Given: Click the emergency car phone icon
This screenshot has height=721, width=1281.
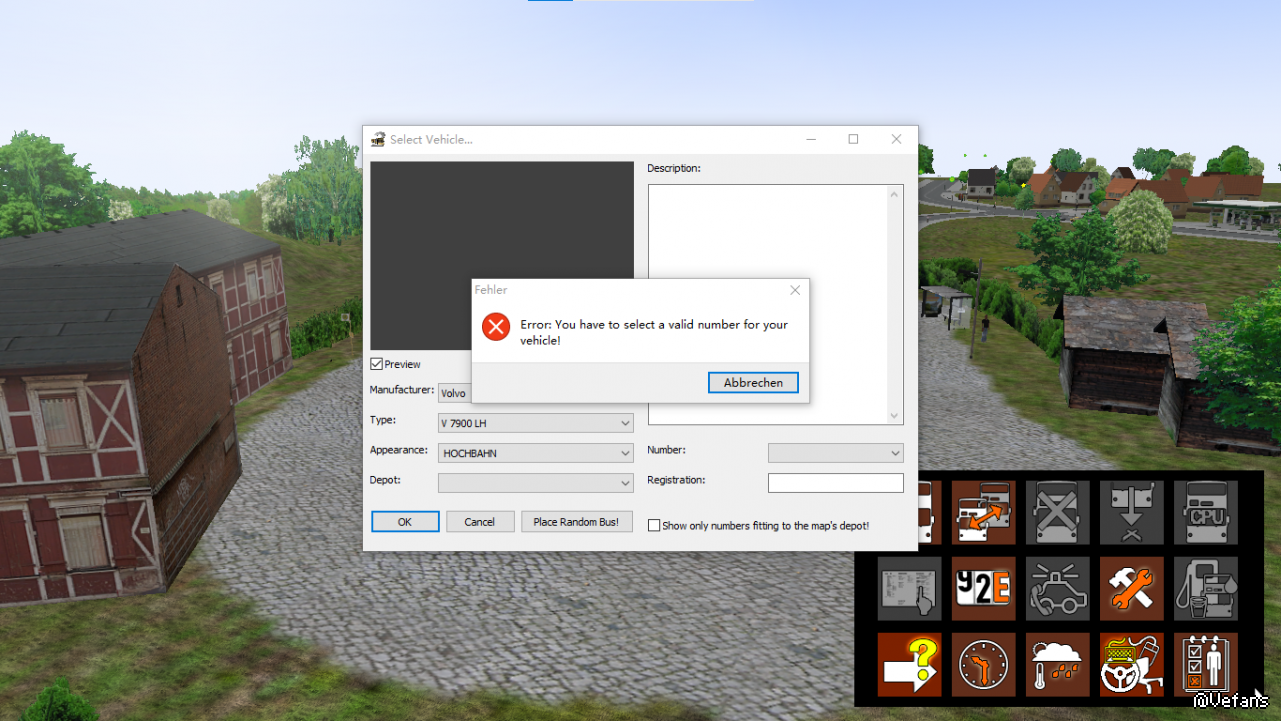Looking at the screenshot, I should pyautogui.click(x=1058, y=588).
